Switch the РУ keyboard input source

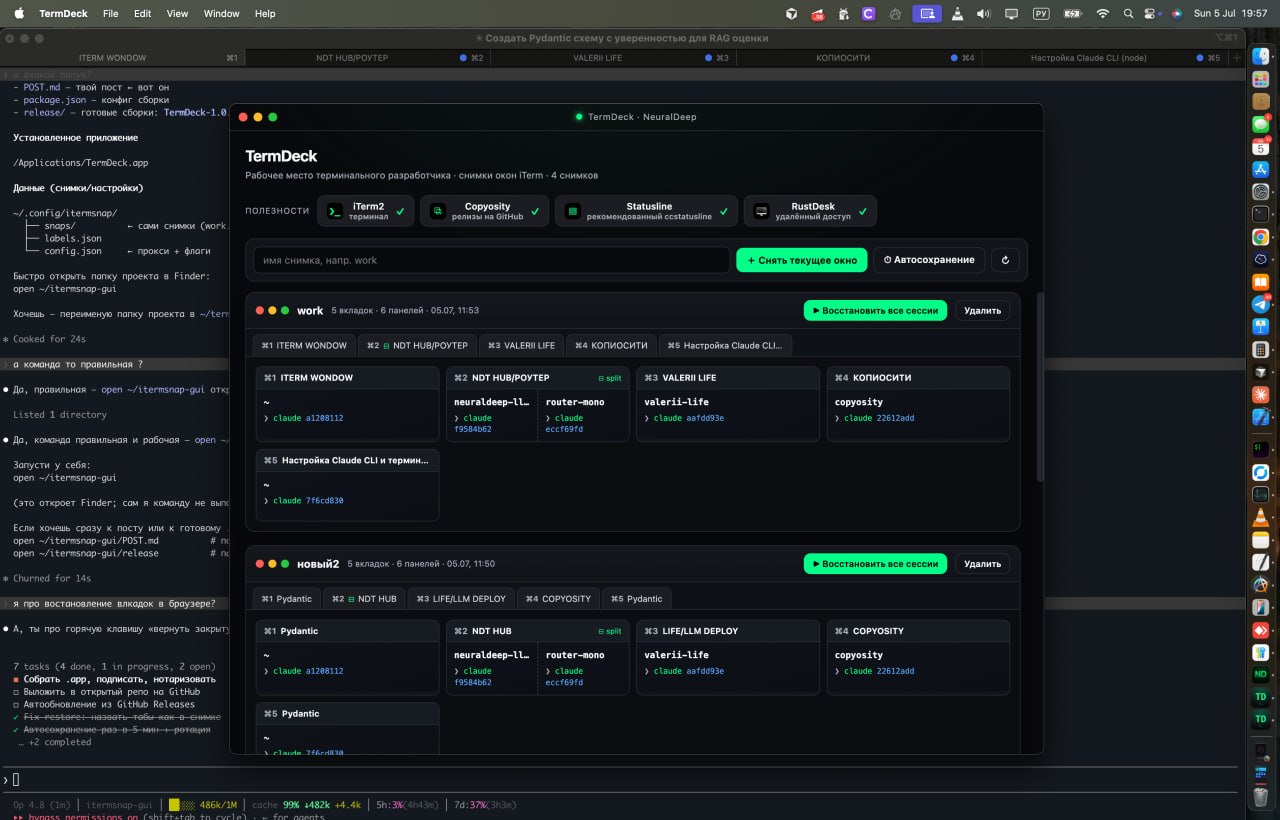(1040, 14)
